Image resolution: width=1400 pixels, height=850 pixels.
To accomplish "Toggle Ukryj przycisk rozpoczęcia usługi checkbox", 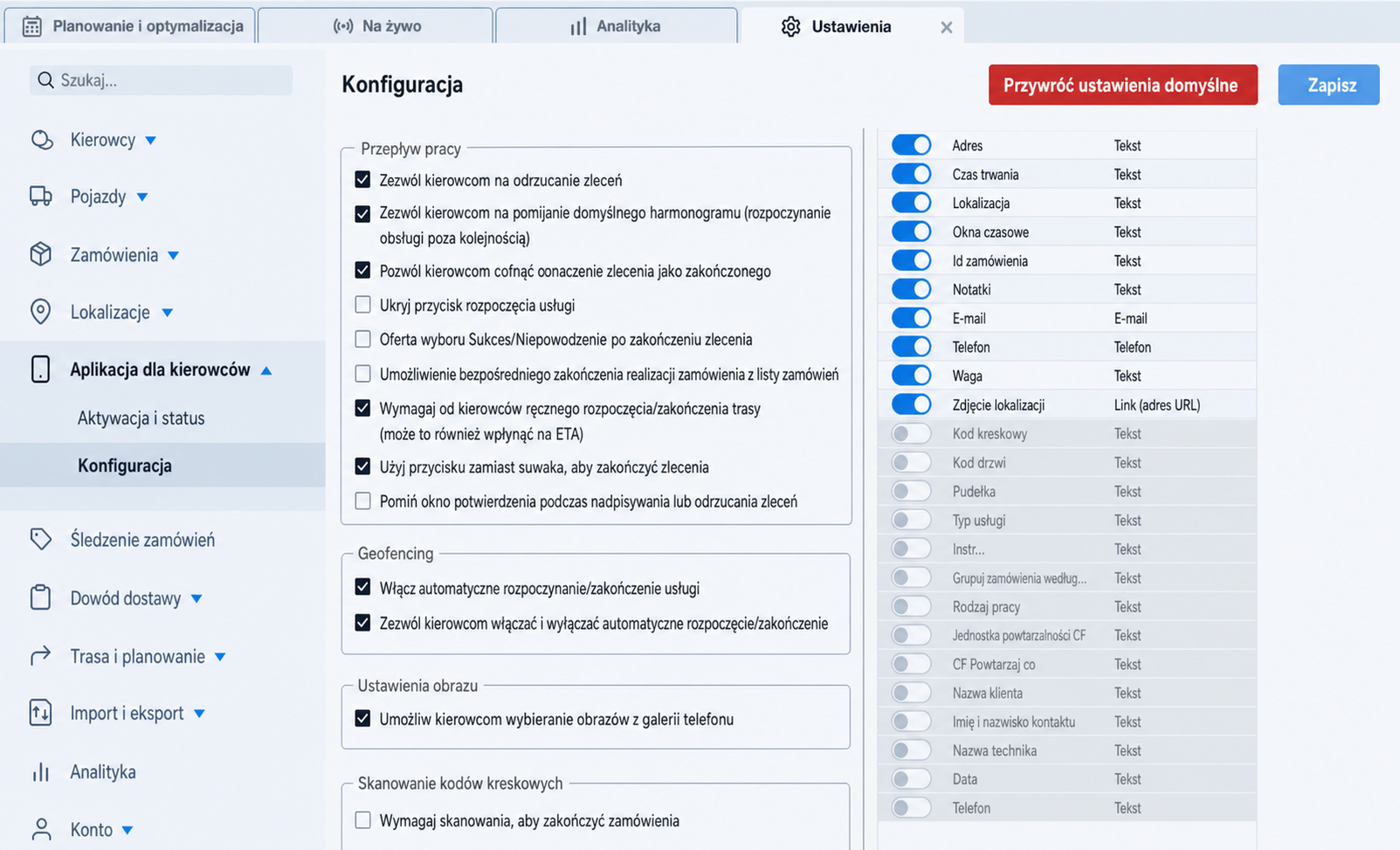I will click(362, 305).
